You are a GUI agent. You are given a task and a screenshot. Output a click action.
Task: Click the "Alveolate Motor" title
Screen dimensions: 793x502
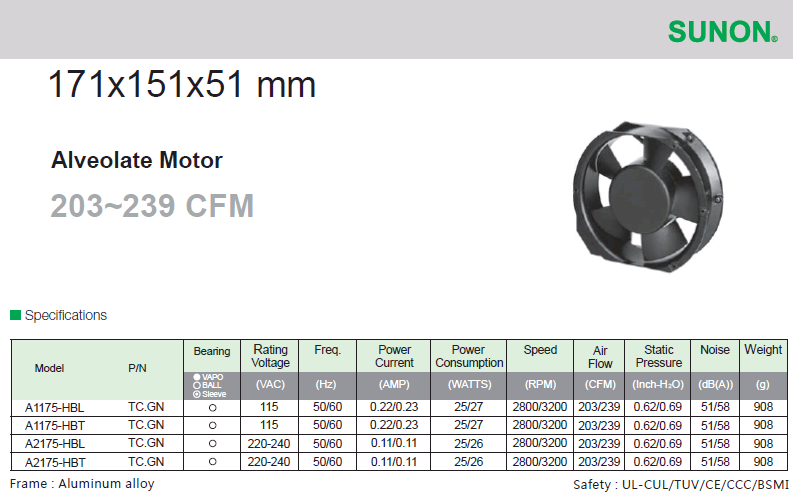137,160
